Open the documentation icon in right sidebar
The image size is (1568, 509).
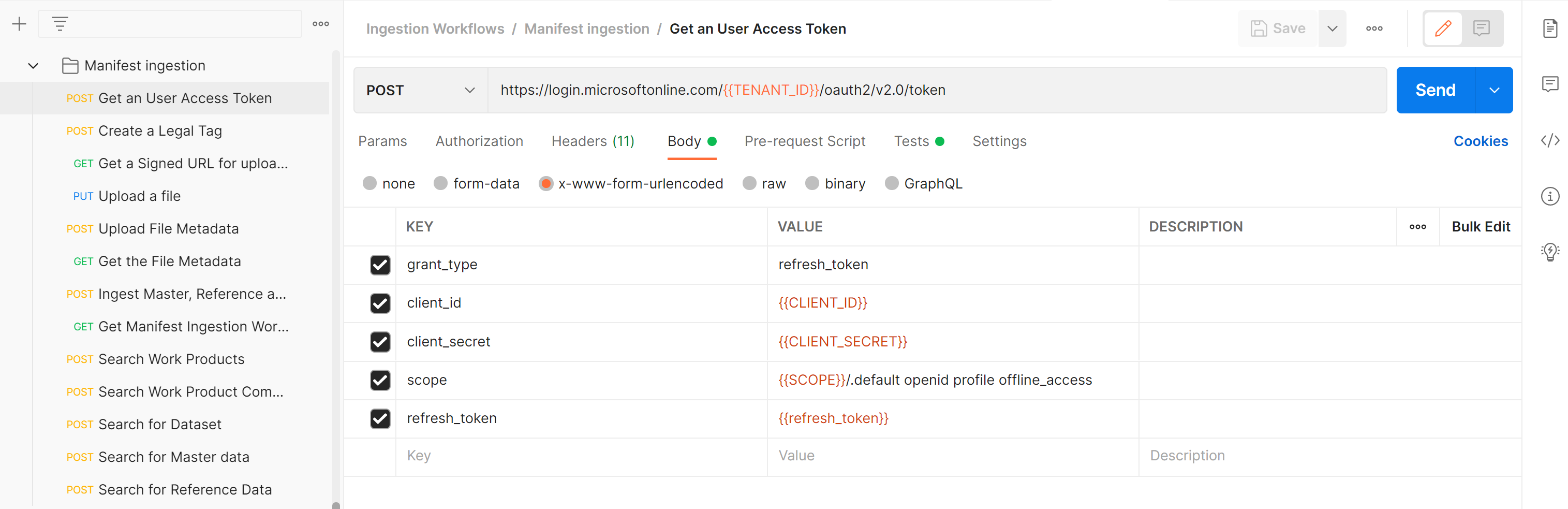(1550, 28)
